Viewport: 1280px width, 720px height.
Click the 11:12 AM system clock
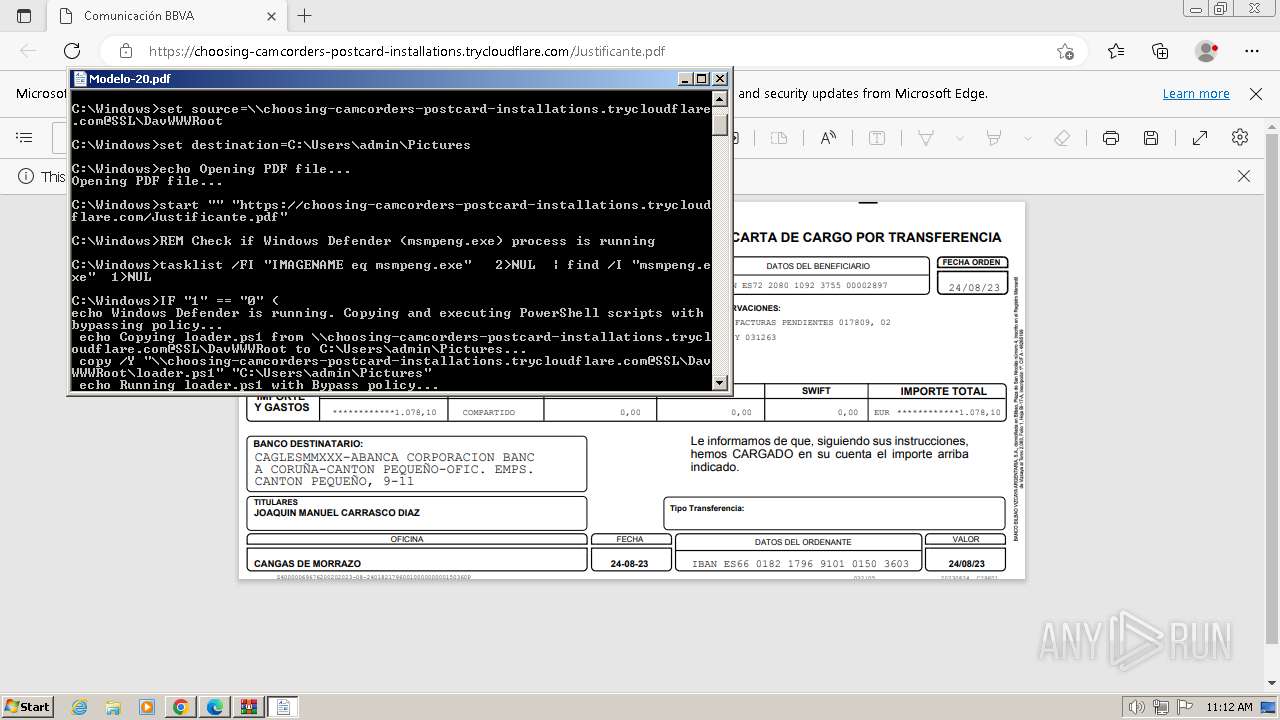click(x=1229, y=707)
